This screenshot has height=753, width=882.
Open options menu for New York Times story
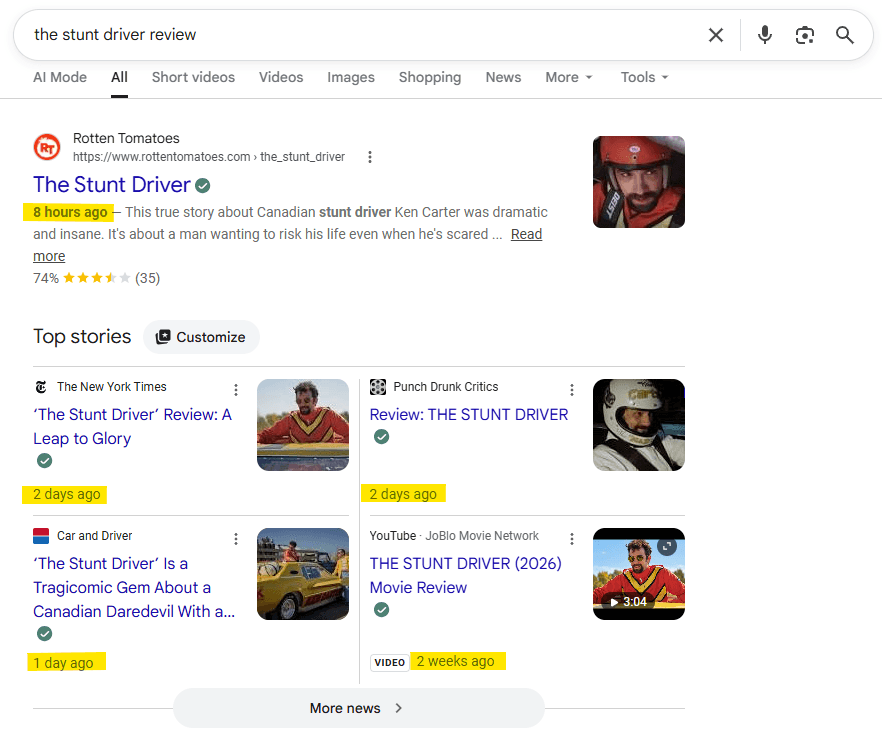click(236, 389)
